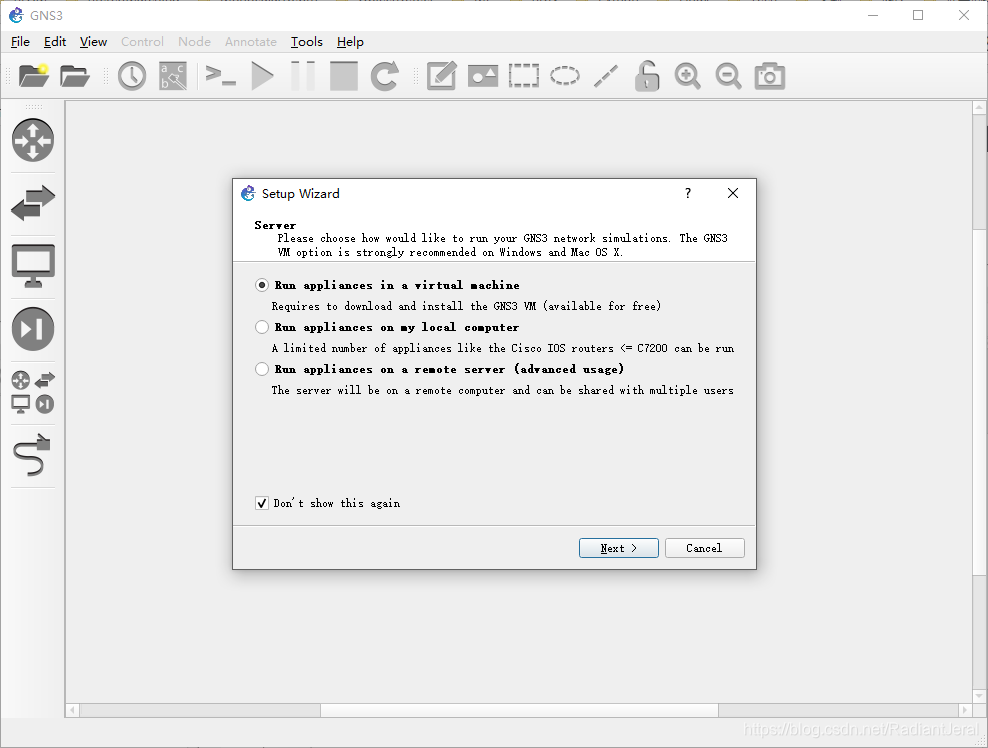The height and width of the screenshot is (748, 988).
Task: Browse all devices sidebar icon
Action: pos(33,392)
